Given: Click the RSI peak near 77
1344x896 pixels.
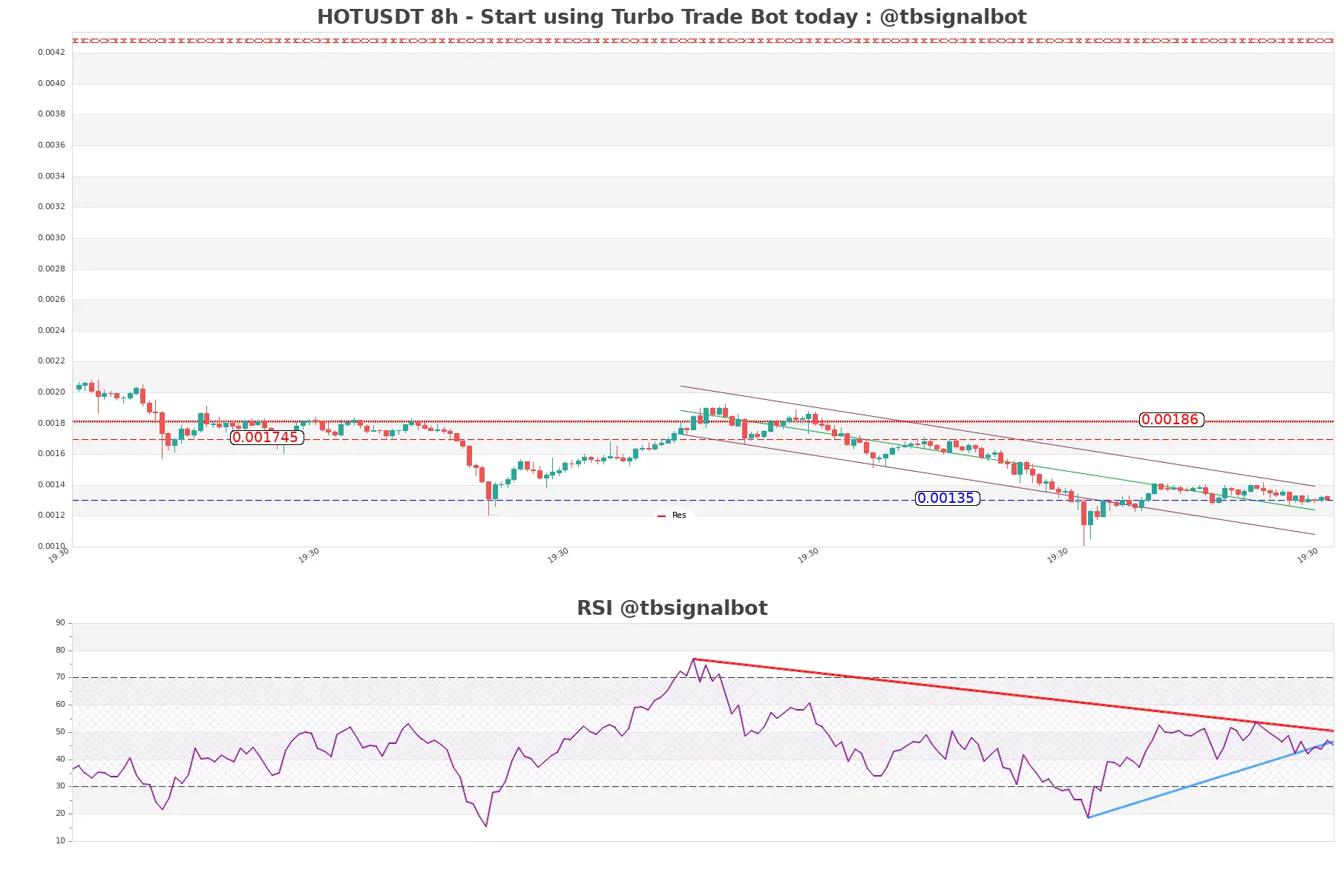Looking at the screenshot, I should tap(693, 659).
